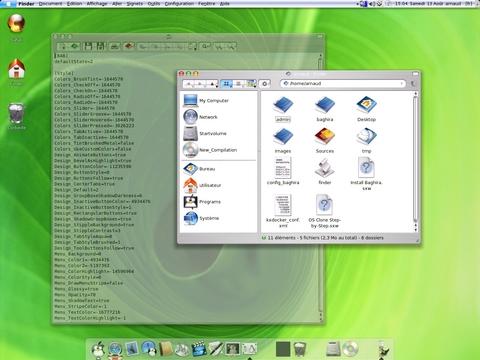Open the hard drive icon in the dock
The height and width of the screenshot is (360, 480).
(x=333, y=349)
